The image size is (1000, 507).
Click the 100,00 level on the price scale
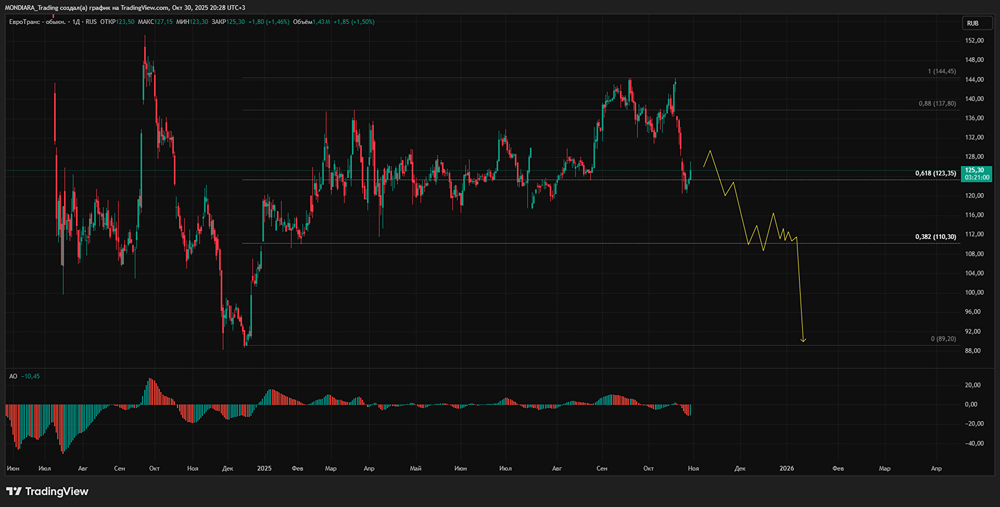pos(973,293)
